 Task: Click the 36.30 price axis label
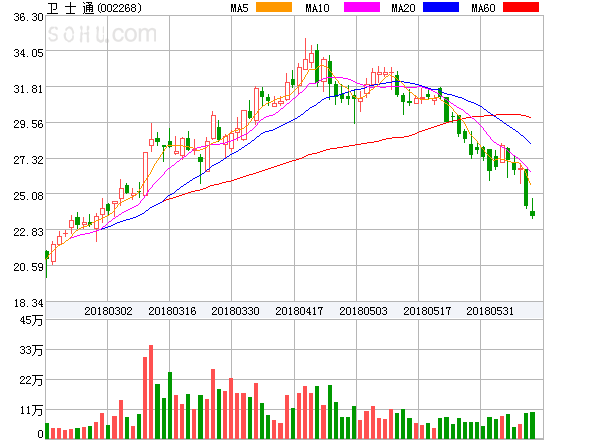point(29,17)
